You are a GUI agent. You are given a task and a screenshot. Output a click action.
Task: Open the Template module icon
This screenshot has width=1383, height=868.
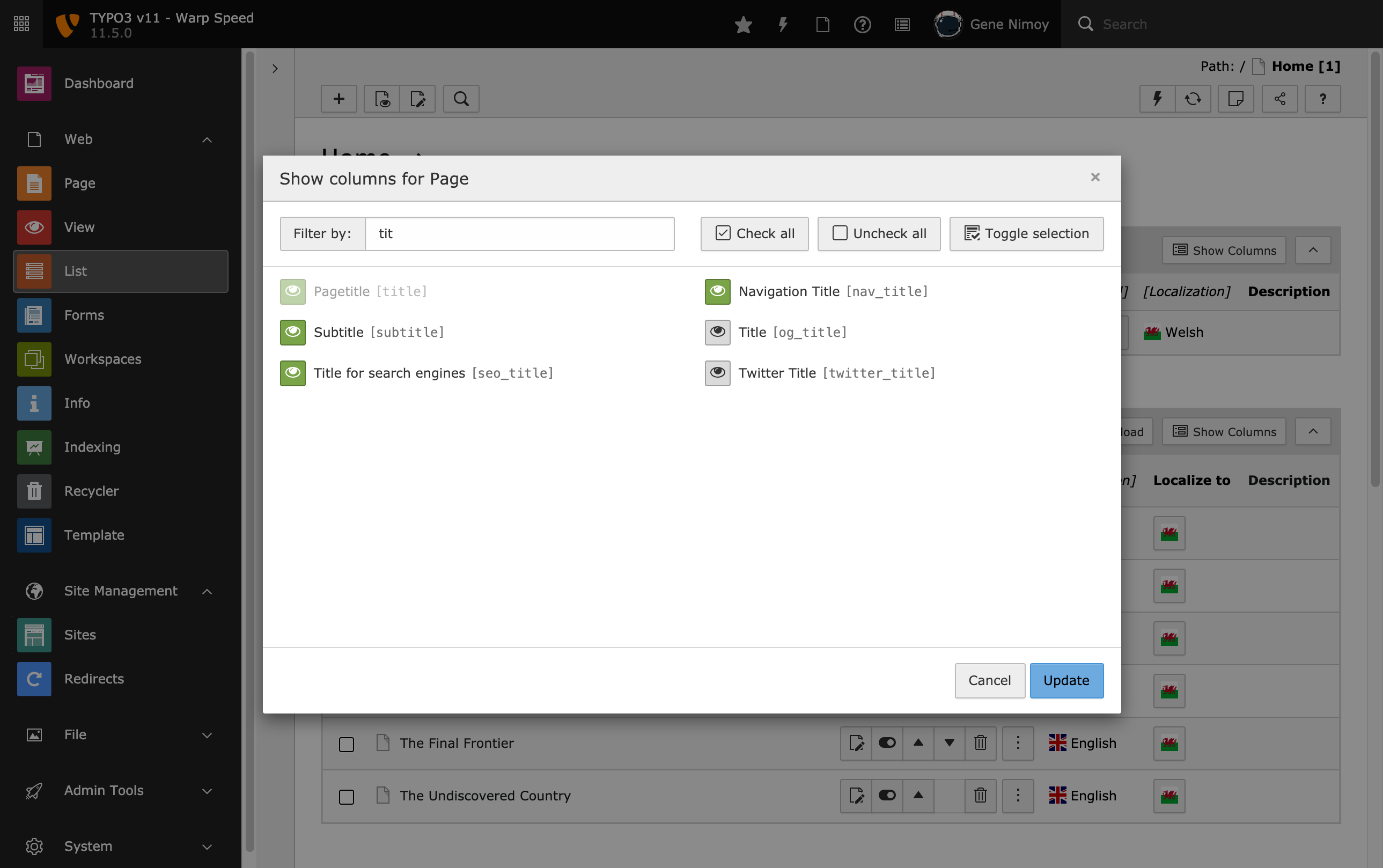pos(33,534)
